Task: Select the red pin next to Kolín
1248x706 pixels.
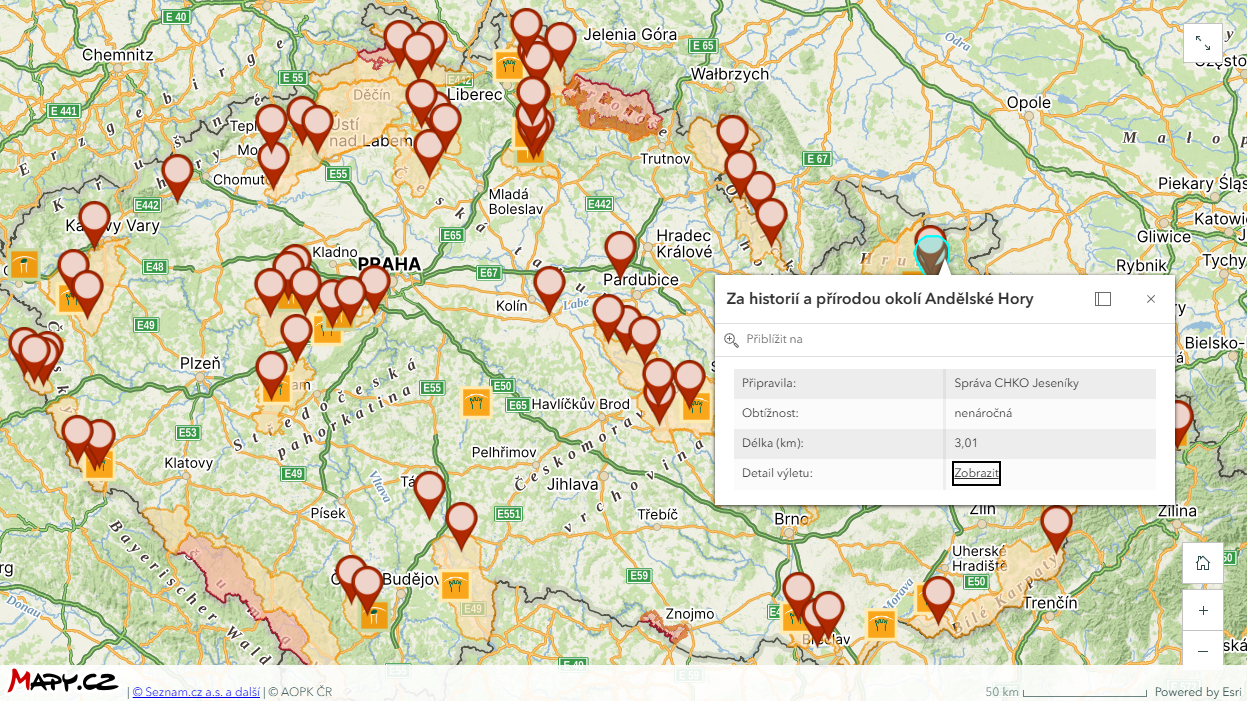Action: (x=549, y=289)
